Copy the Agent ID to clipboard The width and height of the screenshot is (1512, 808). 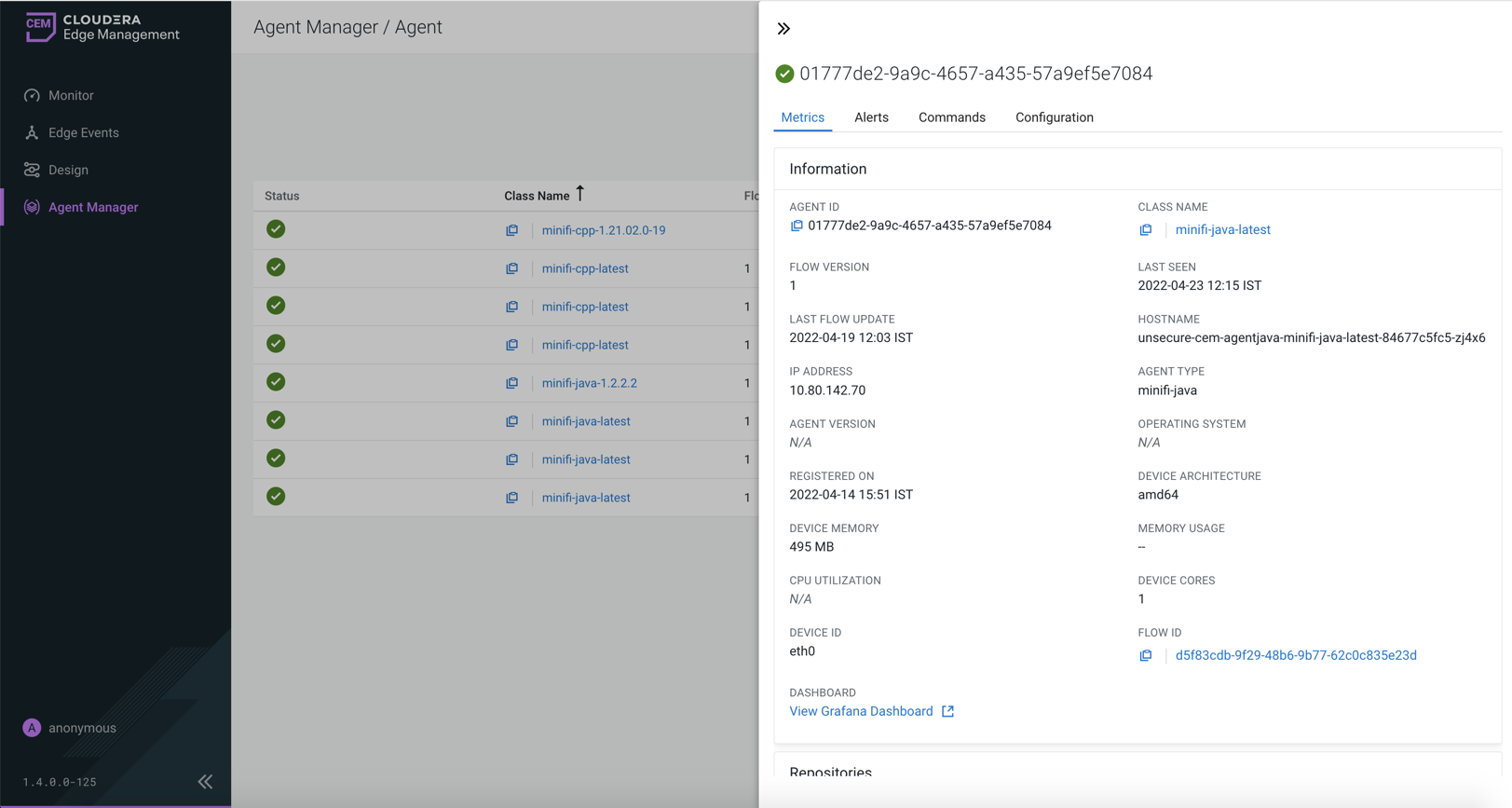pyautogui.click(x=797, y=226)
